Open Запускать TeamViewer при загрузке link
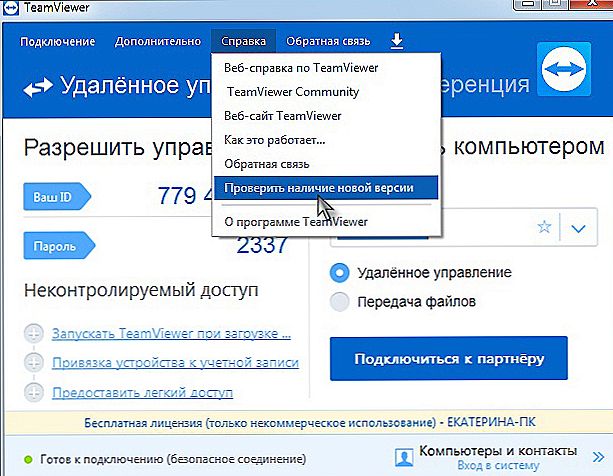The height and width of the screenshot is (476, 613). [x=171, y=334]
